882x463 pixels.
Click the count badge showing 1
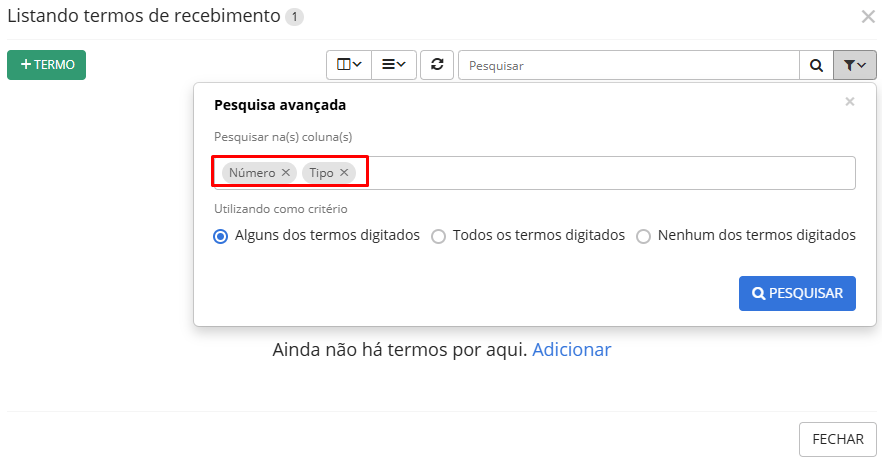294,17
